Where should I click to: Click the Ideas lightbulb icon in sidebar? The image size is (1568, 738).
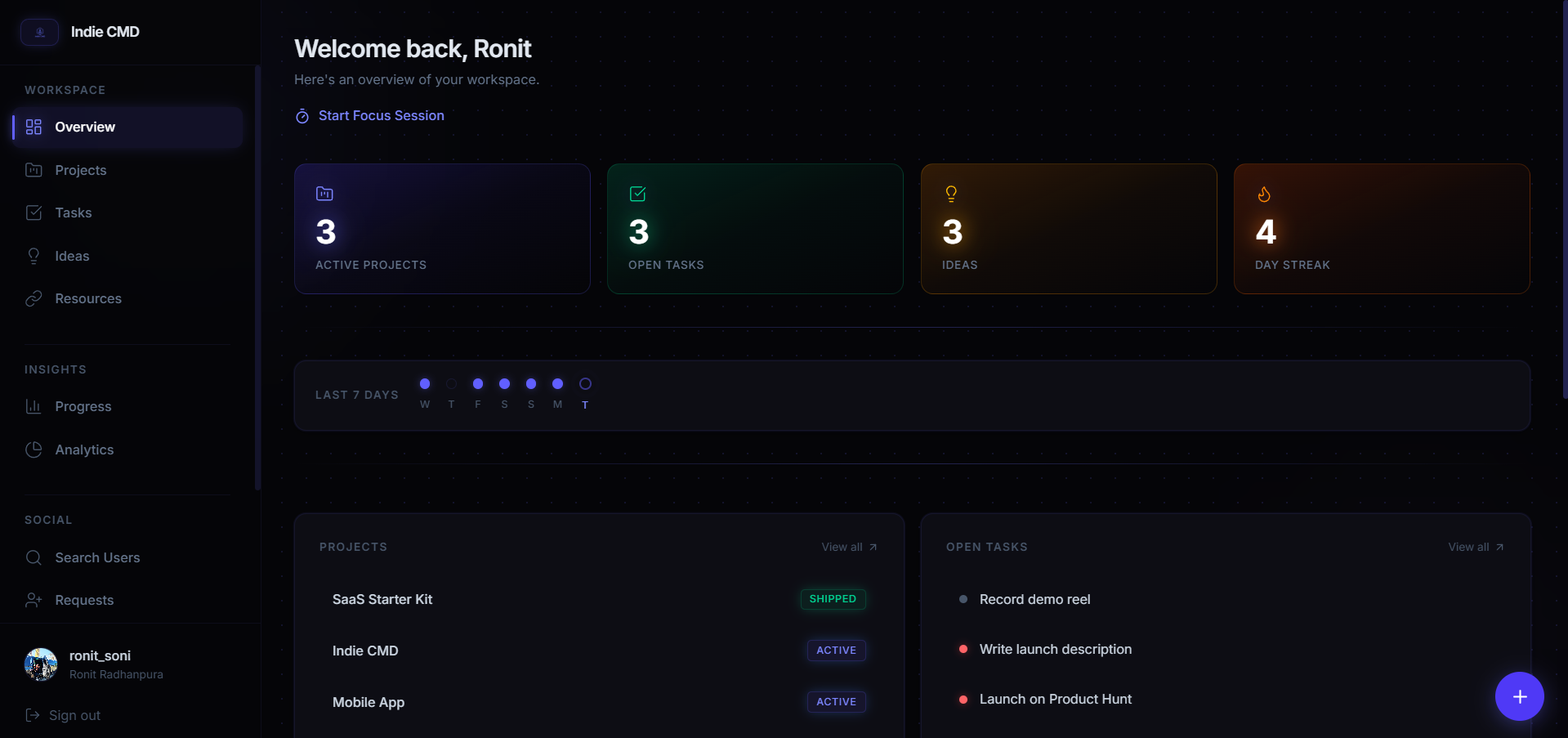[x=34, y=256]
